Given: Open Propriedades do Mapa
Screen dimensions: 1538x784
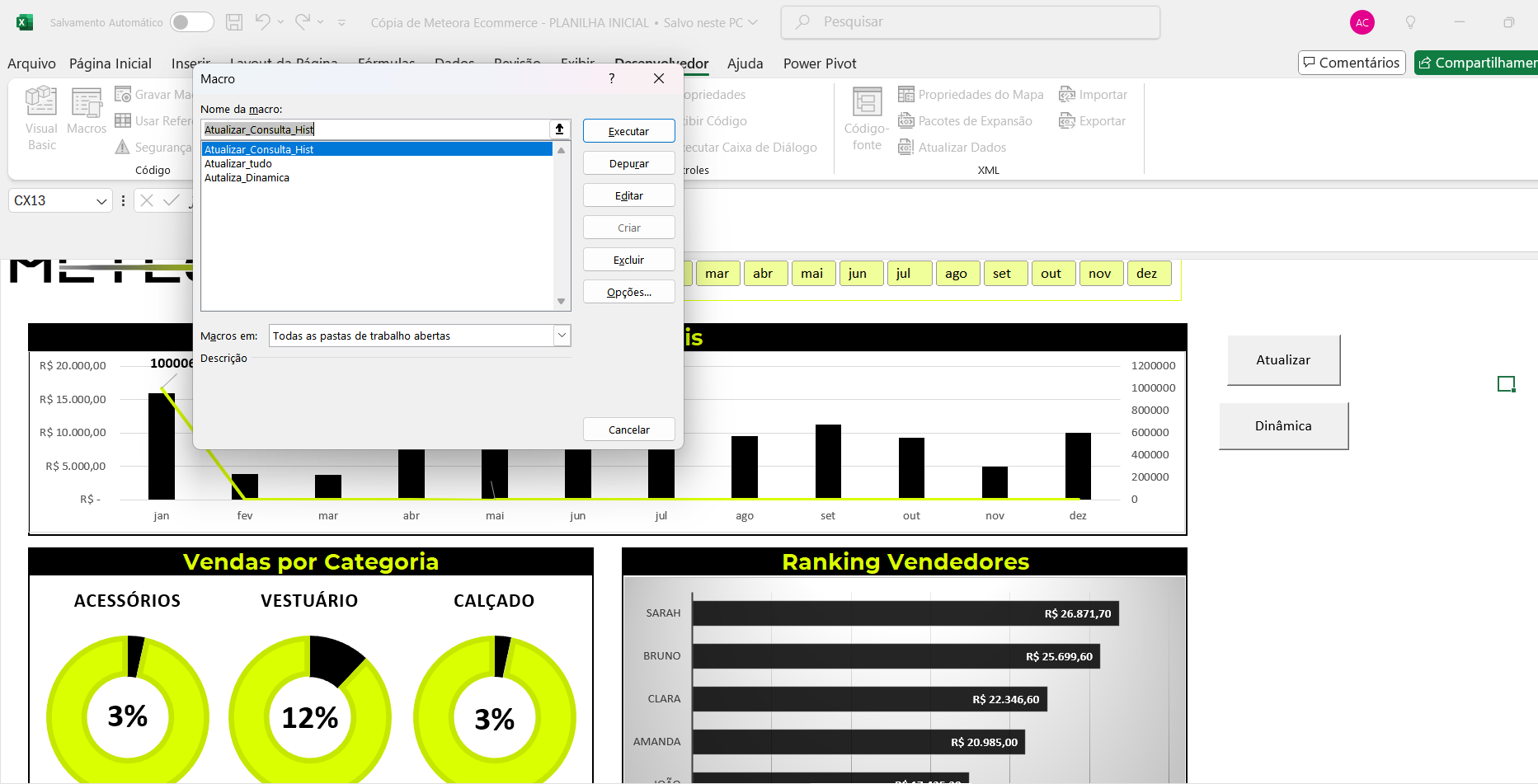Looking at the screenshot, I should point(971,95).
